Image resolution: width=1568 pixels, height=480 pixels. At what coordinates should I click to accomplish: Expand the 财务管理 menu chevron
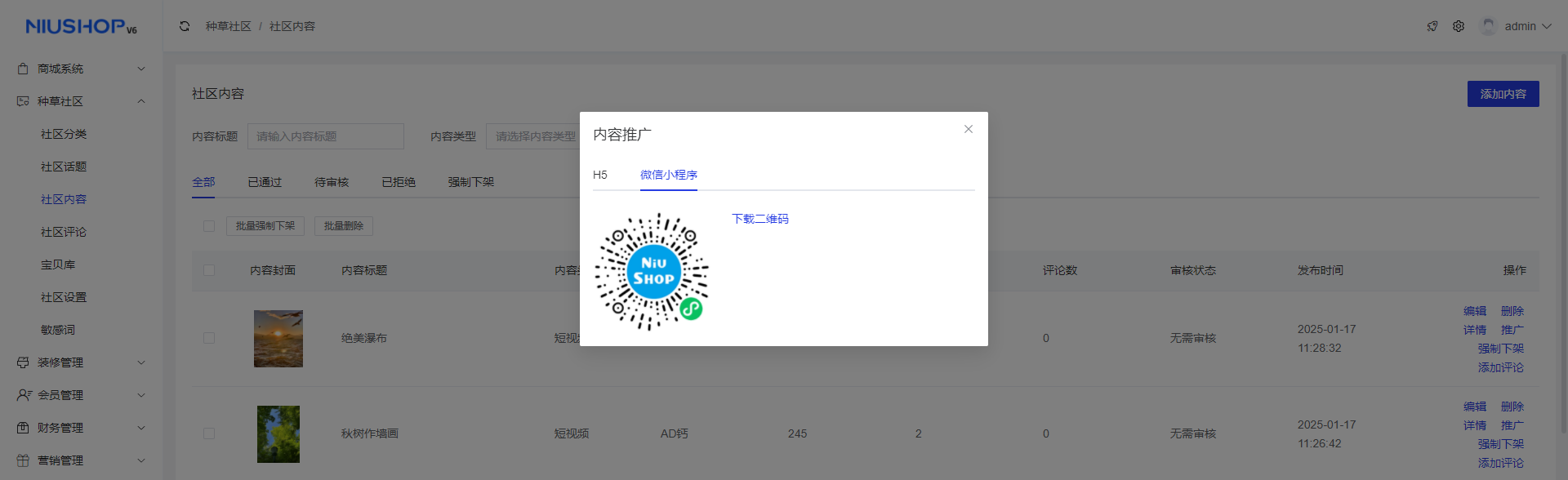[141, 428]
